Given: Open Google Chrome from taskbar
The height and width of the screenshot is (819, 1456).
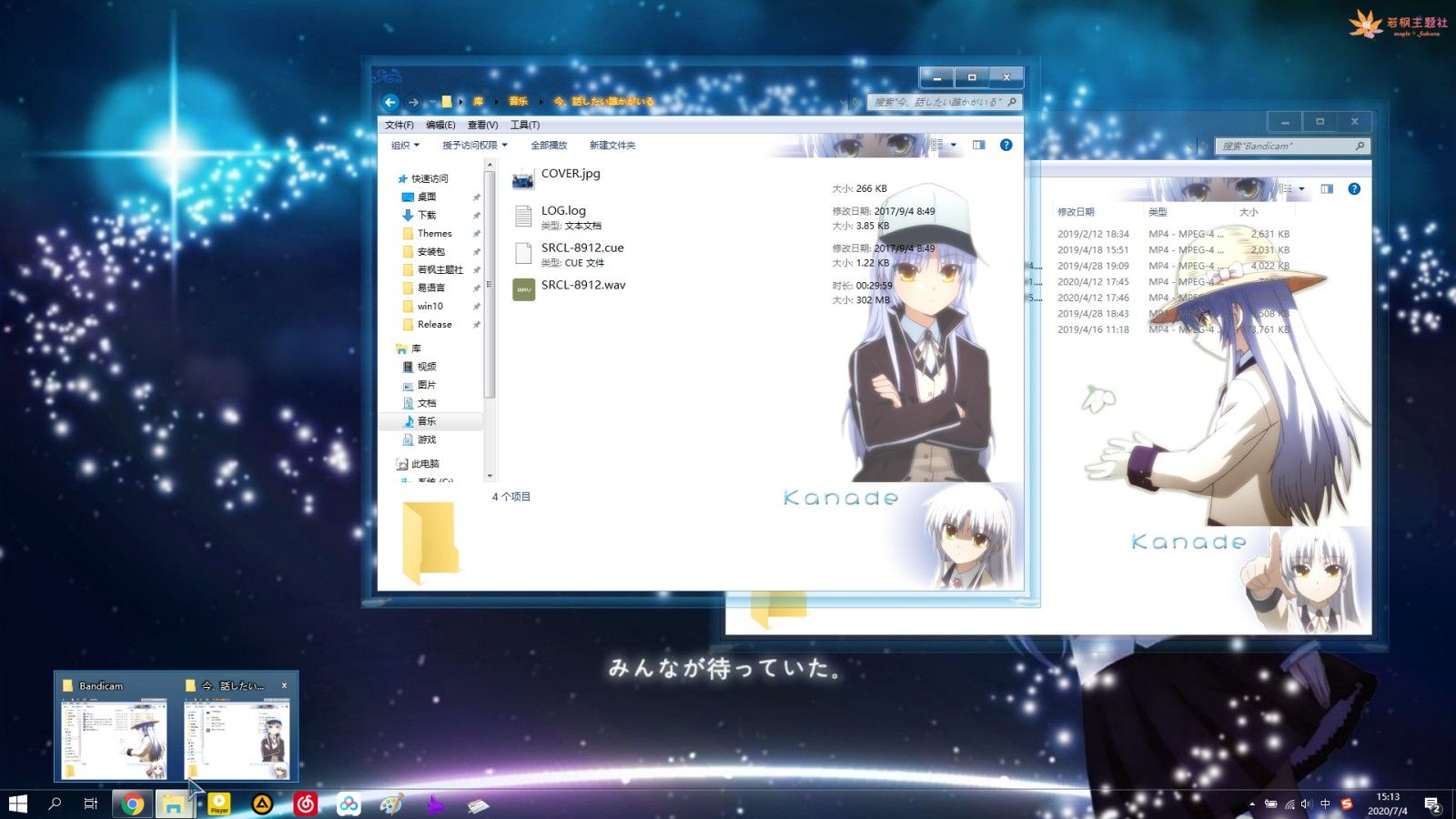Looking at the screenshot, I should pyautogui.click(x=133, y=804).
